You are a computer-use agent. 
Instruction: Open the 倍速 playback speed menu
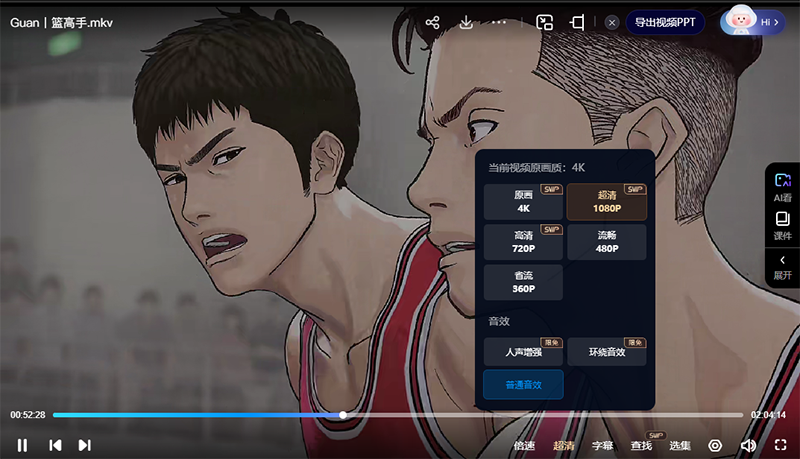pos(524,446)
